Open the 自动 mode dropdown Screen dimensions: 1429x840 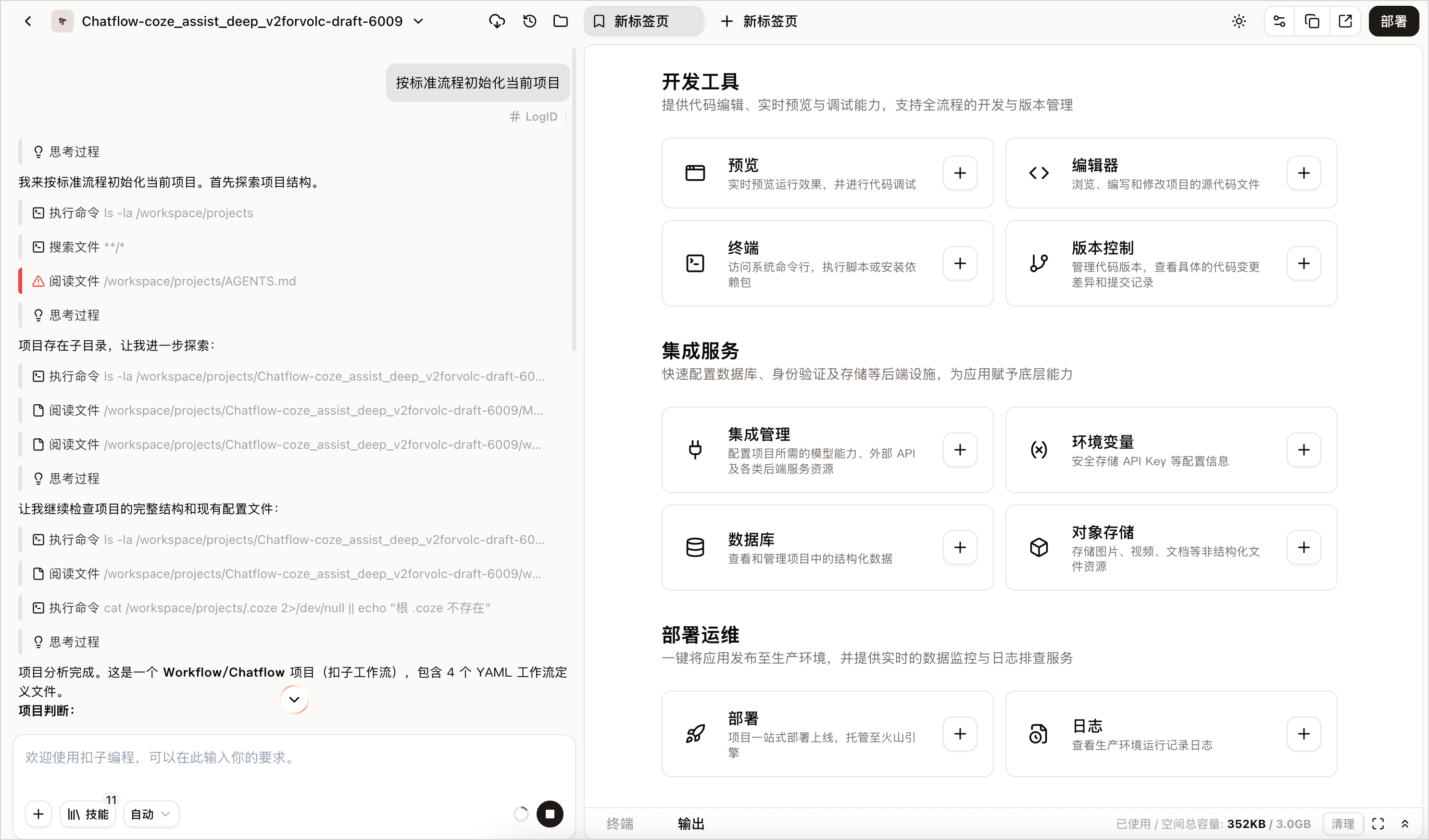click(151, 814)
